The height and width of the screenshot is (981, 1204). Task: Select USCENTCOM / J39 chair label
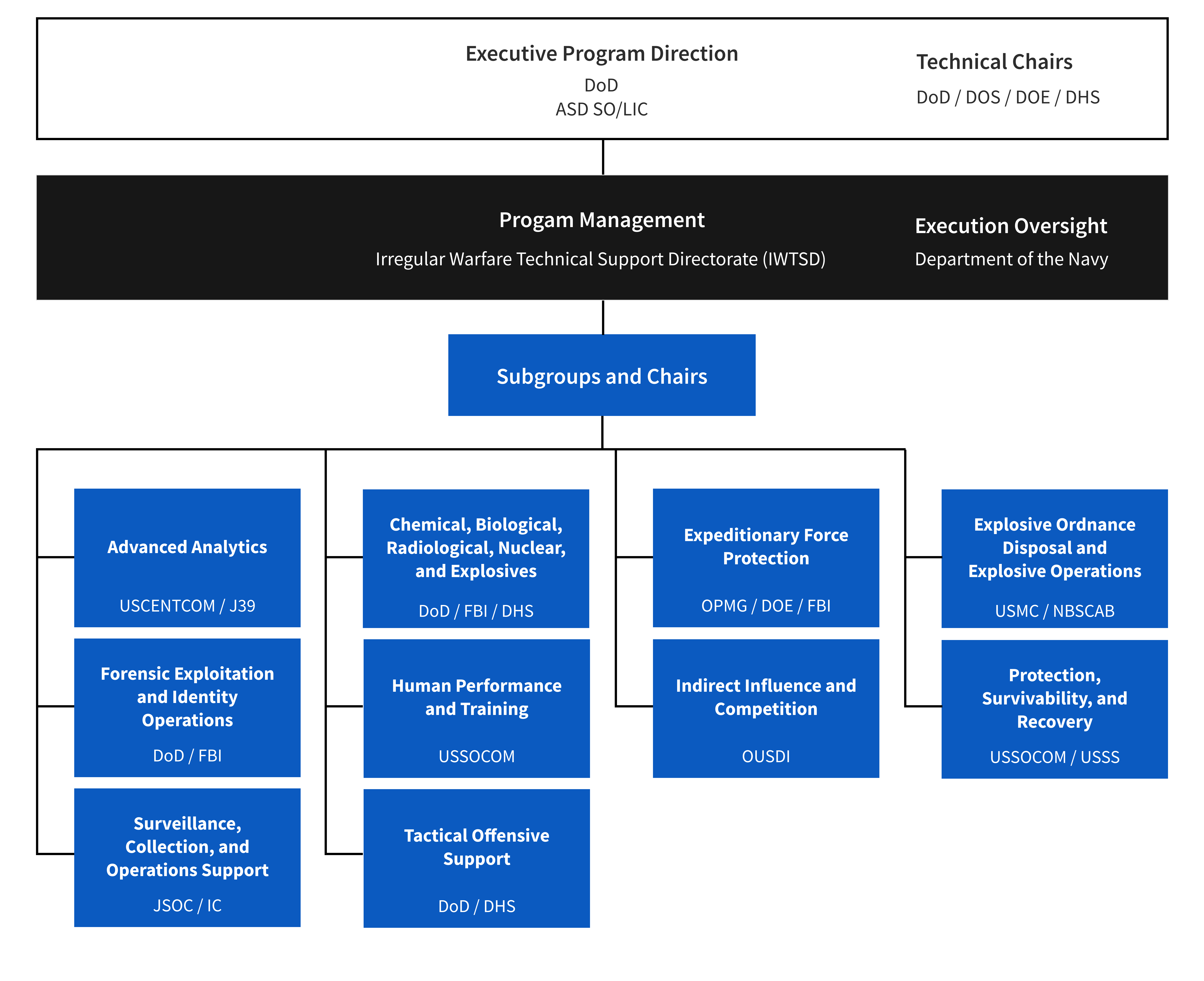pos(187,606)
